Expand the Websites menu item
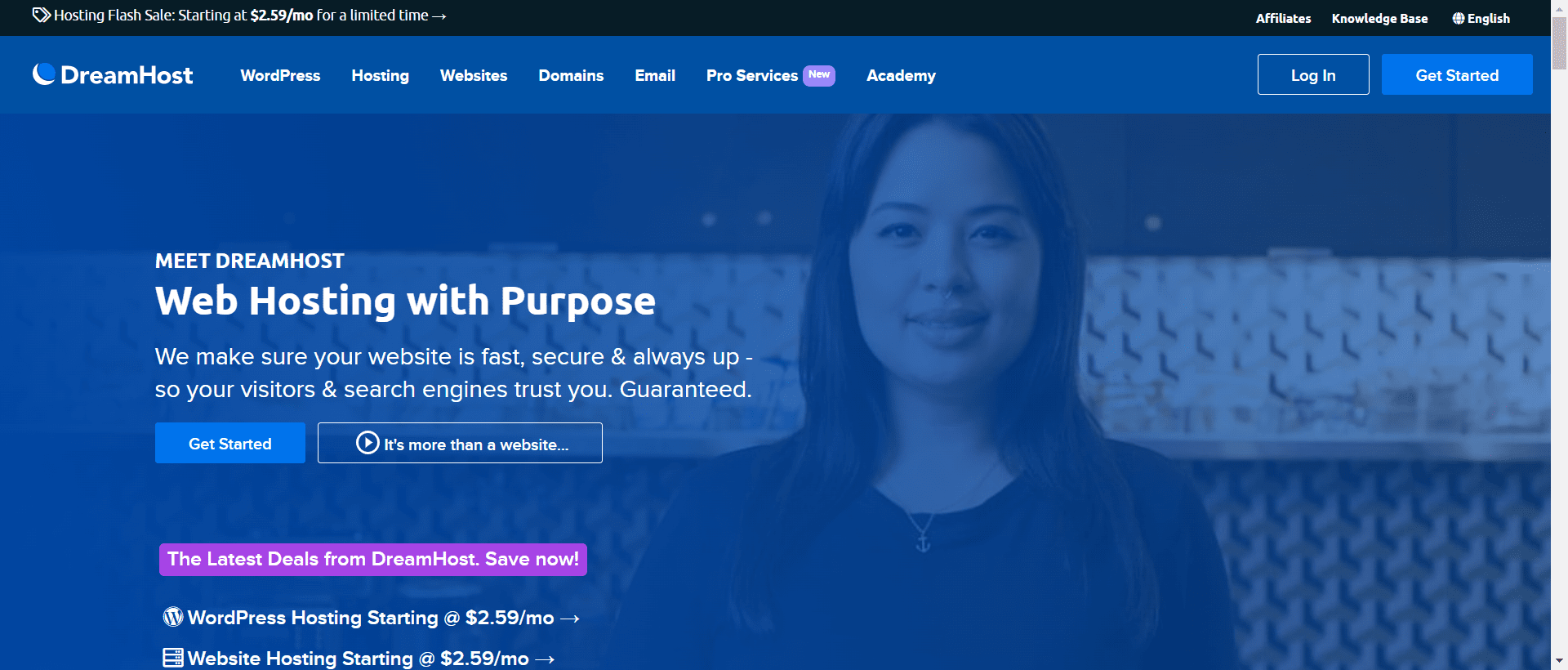 (474, 75)
